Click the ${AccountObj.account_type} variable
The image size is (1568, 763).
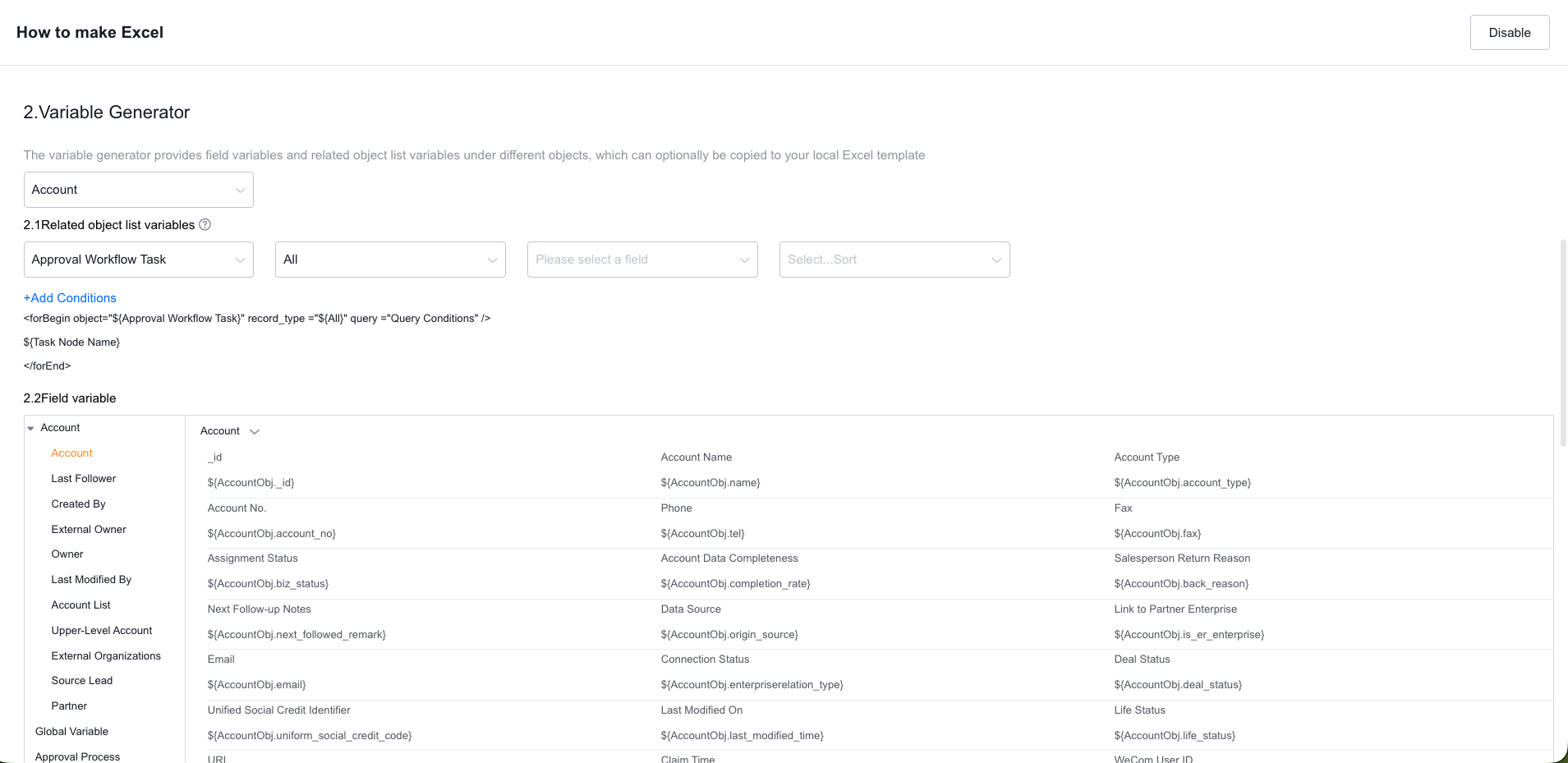tap(1183, 483)
